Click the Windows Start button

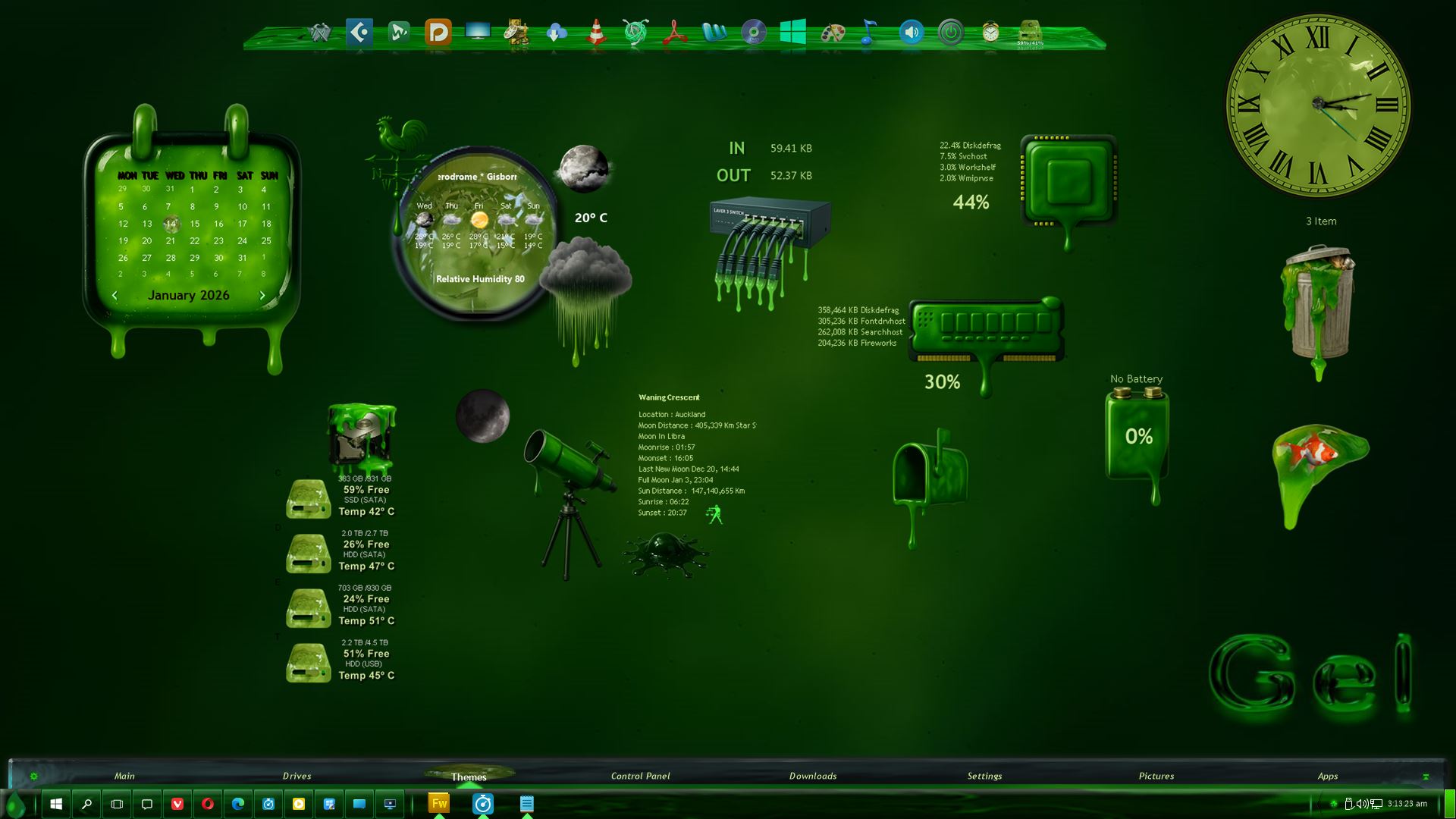coord(56,804)
